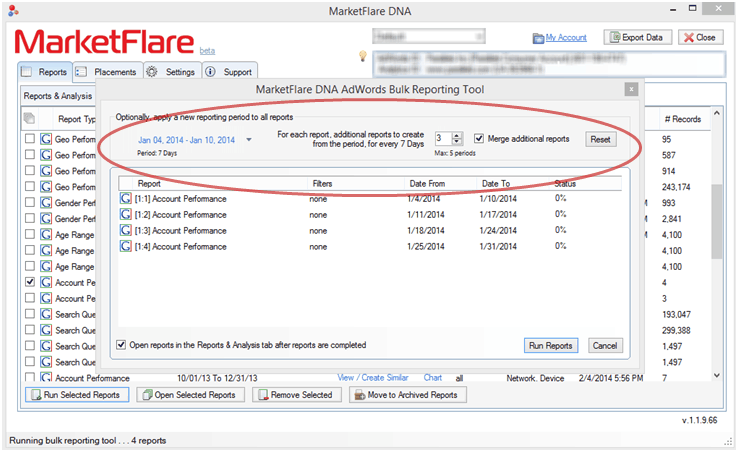Click the 299,388 records value
The width and height of the screenshot is (737, 453).
pos(676,330)
